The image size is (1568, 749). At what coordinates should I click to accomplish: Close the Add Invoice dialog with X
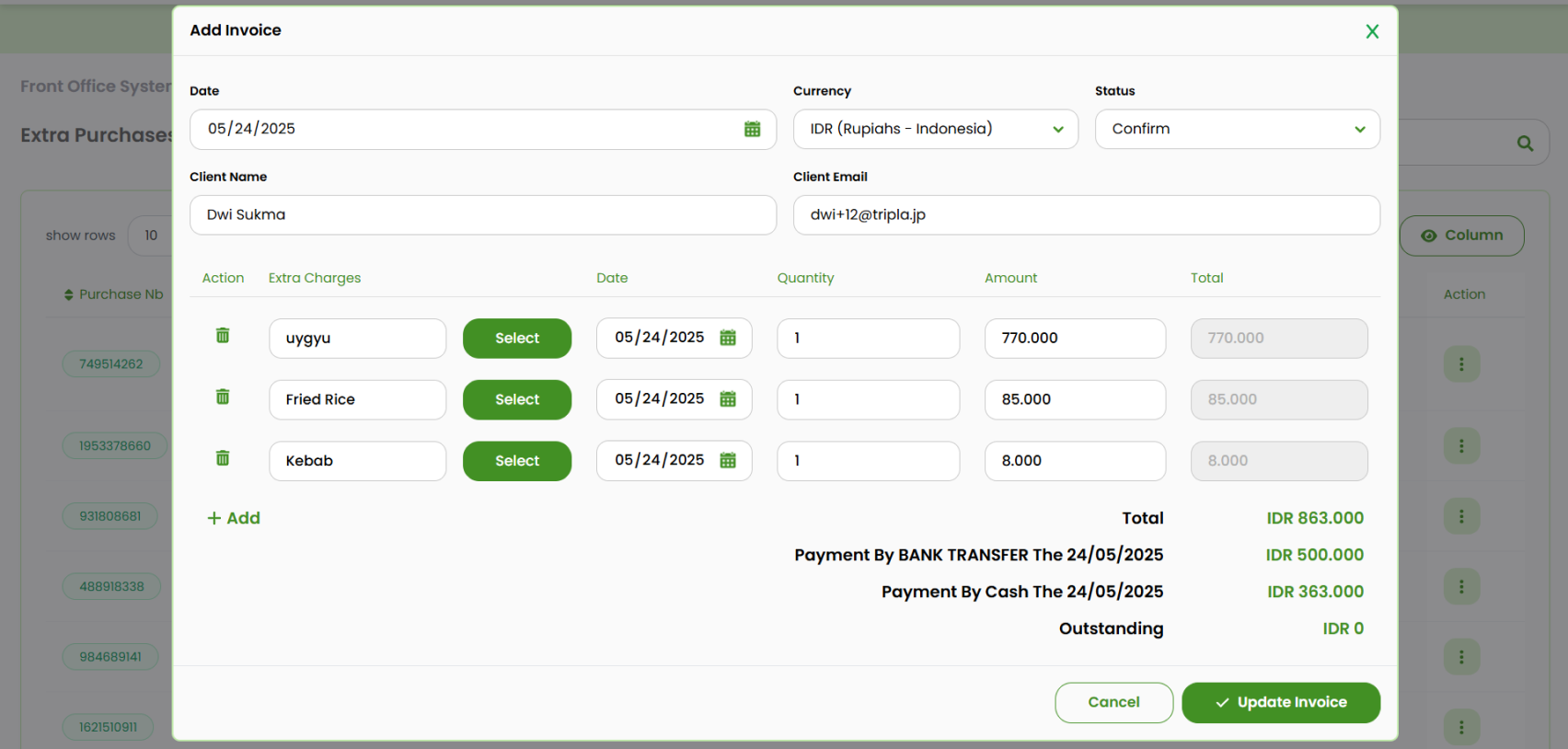coord(1371,31)
